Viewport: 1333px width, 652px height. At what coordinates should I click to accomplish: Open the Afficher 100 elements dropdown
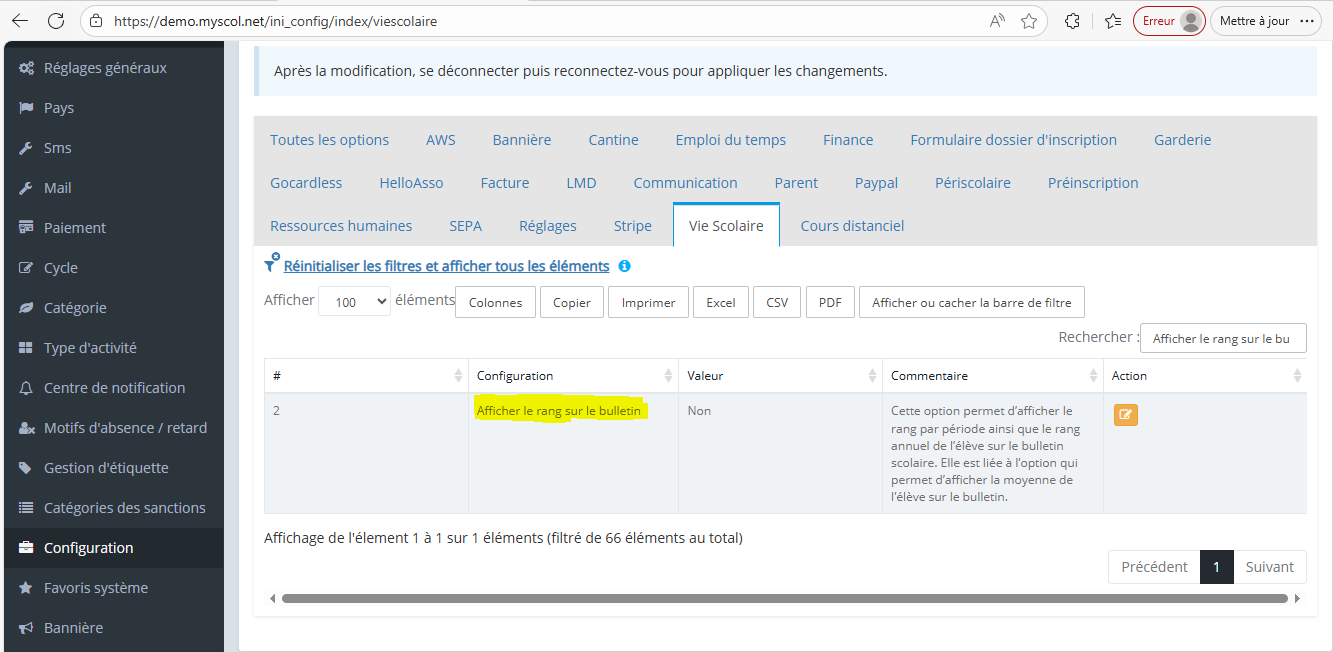(x=354, y=301)
